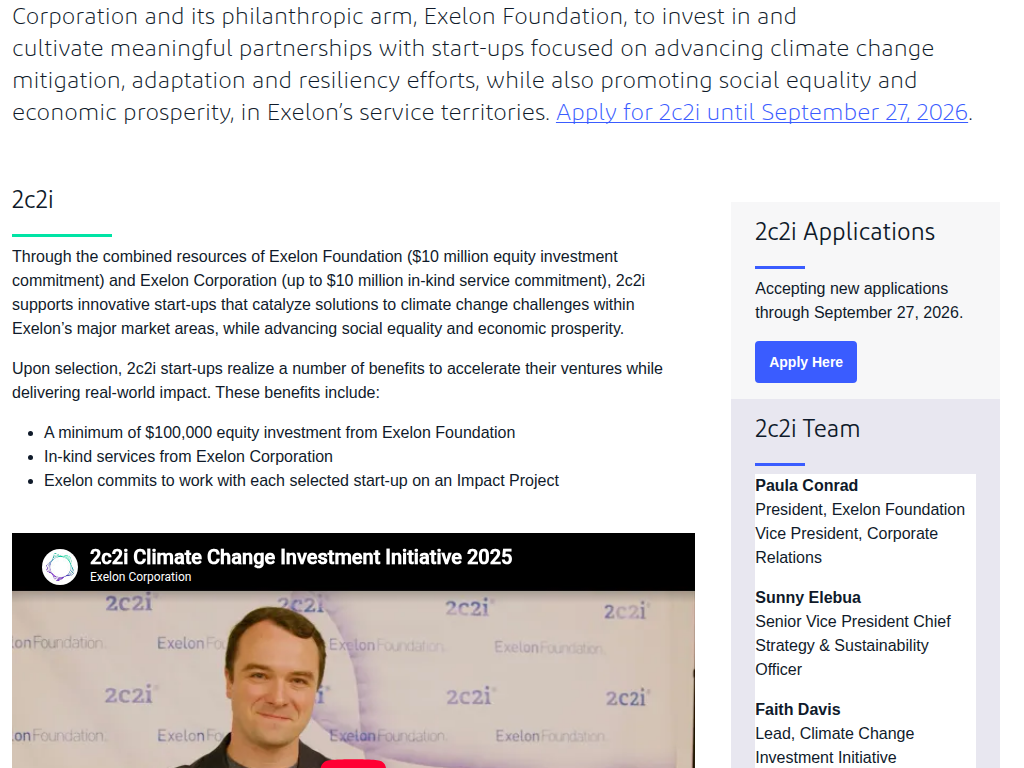1024x768 pixels.
Task: Click the Impact Project bullet item
Action: click(x=301, y=481)
